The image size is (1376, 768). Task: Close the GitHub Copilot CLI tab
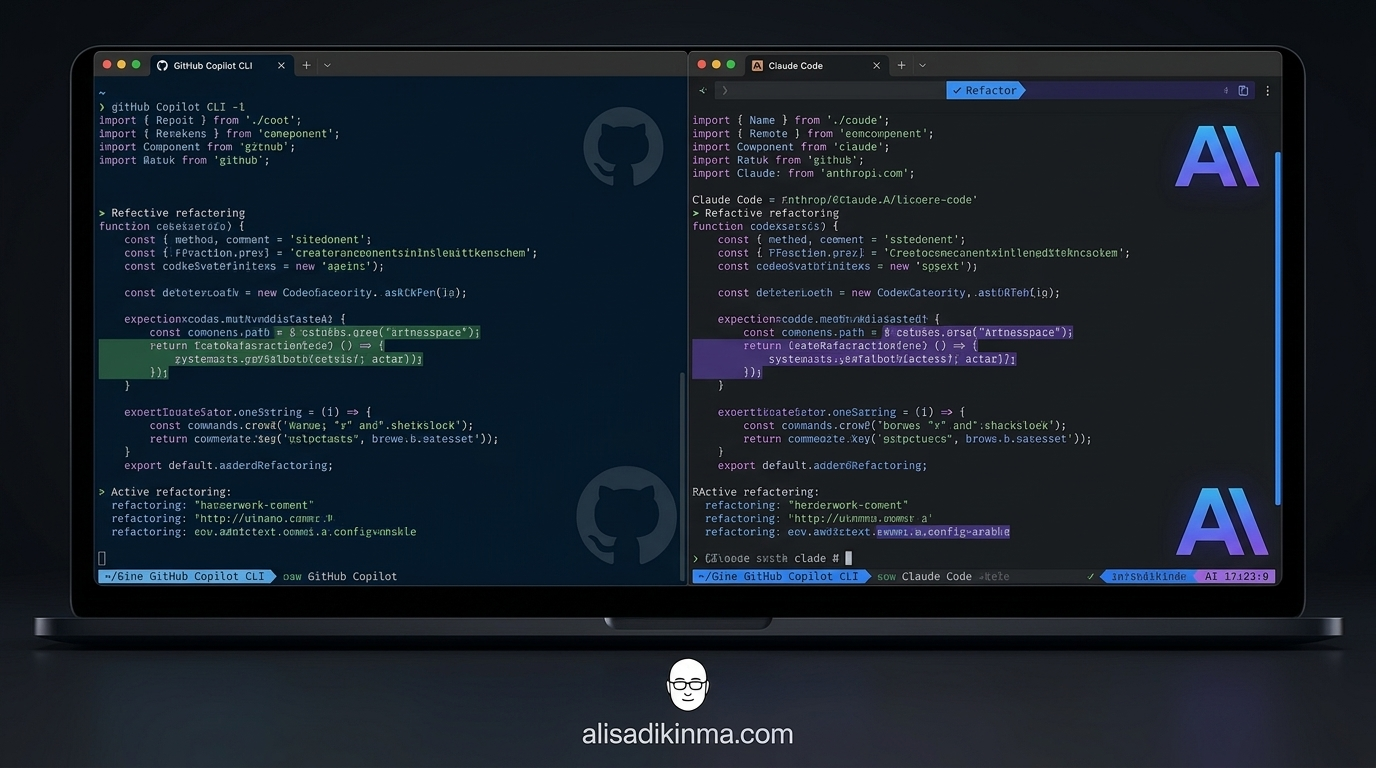point(281,65)
